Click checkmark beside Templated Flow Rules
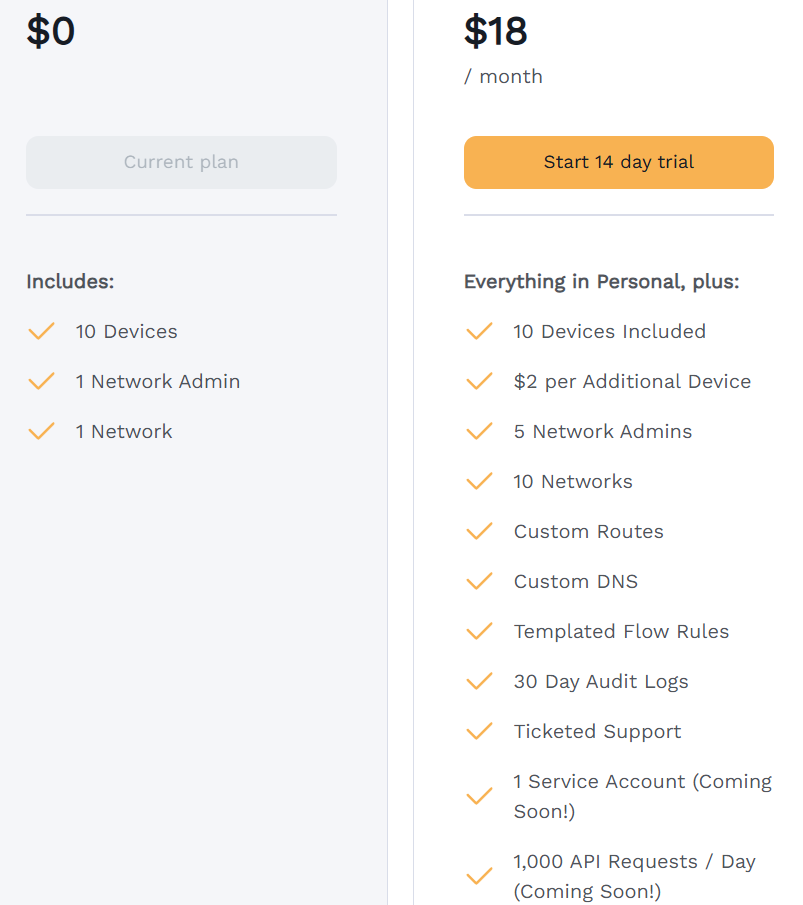Viewport: 803px width, 905px height. pos(479,631)
